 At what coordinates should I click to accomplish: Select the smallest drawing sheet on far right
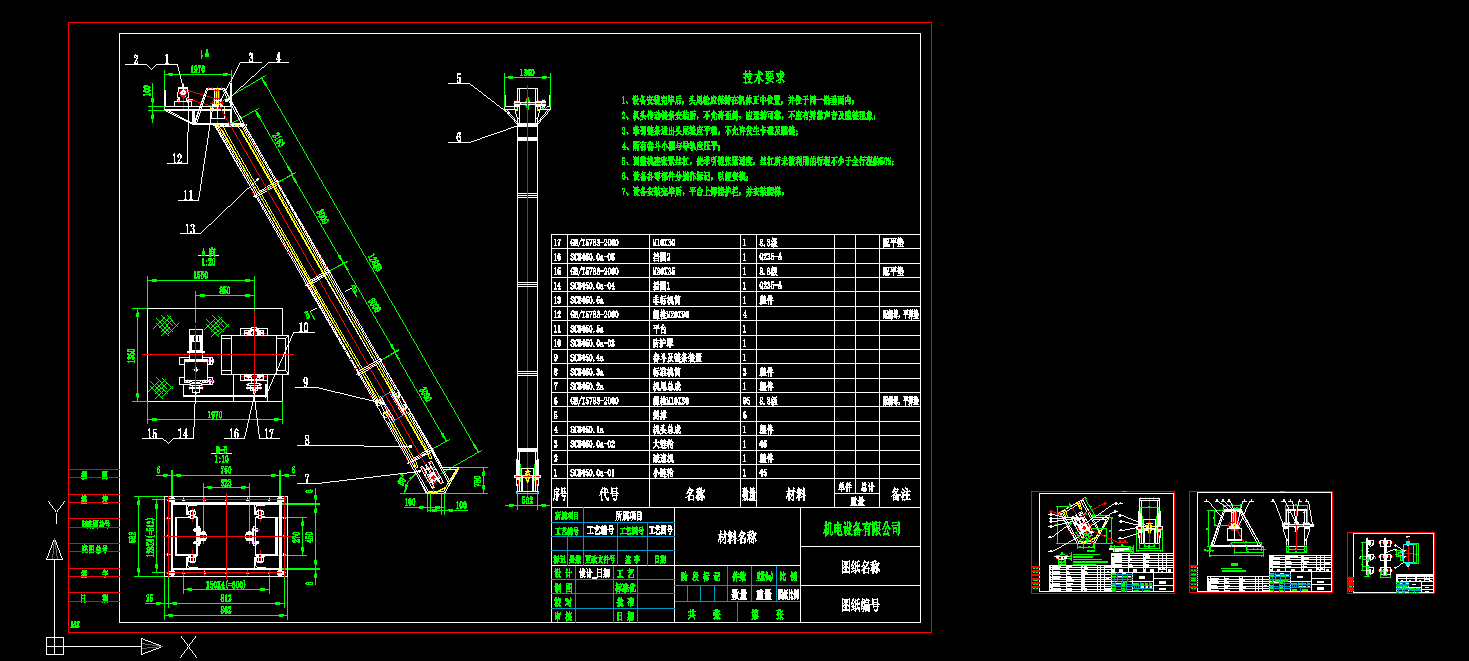(x=1391, y=563)
